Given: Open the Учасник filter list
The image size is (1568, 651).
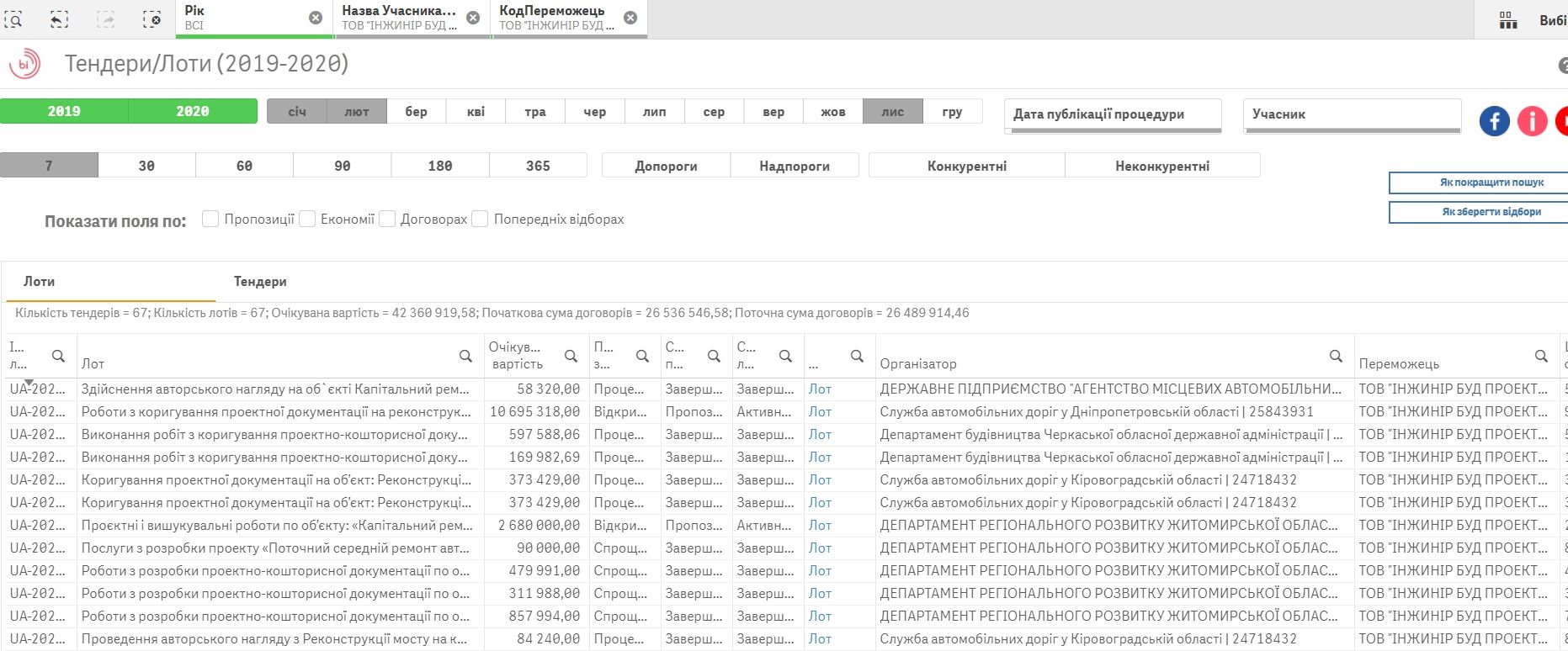Looking at the screenshot, I should tap(1351, 115).
